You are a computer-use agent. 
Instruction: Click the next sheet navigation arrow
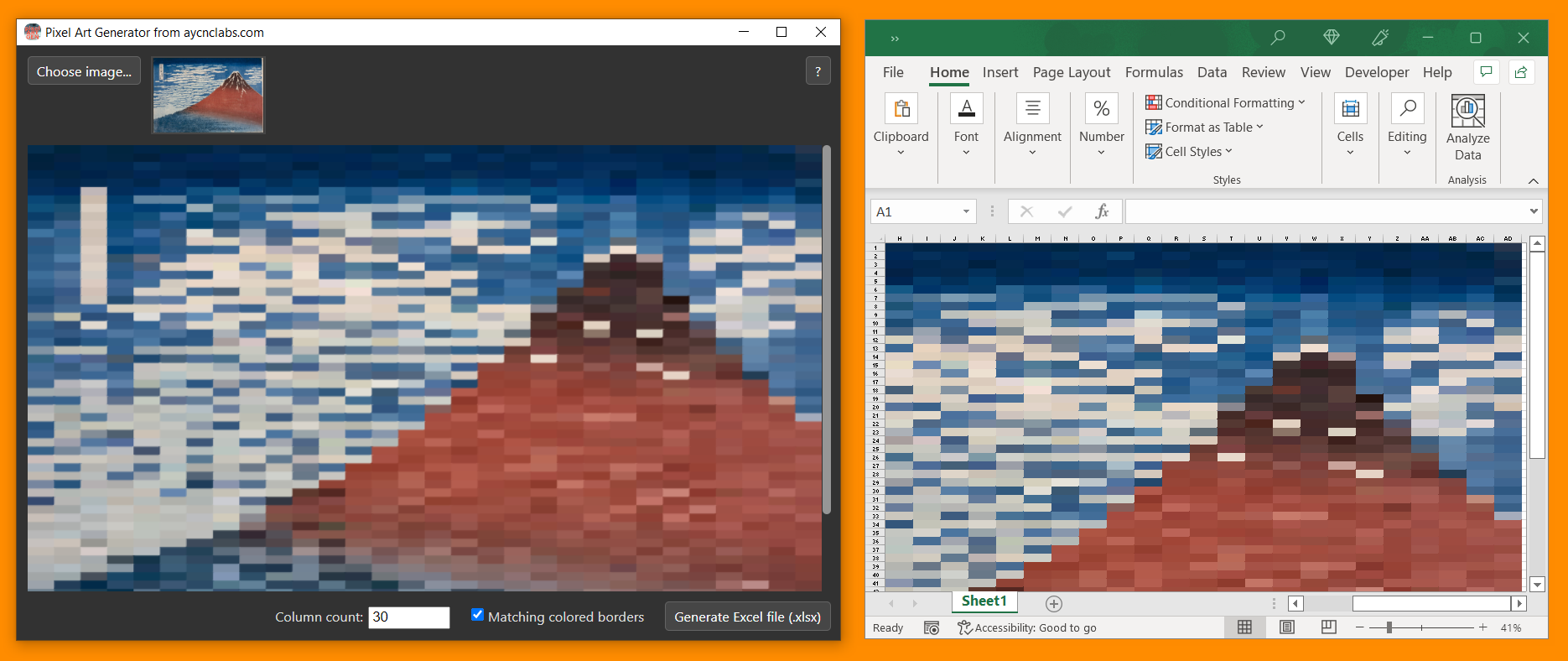click(x=915, y=603)
